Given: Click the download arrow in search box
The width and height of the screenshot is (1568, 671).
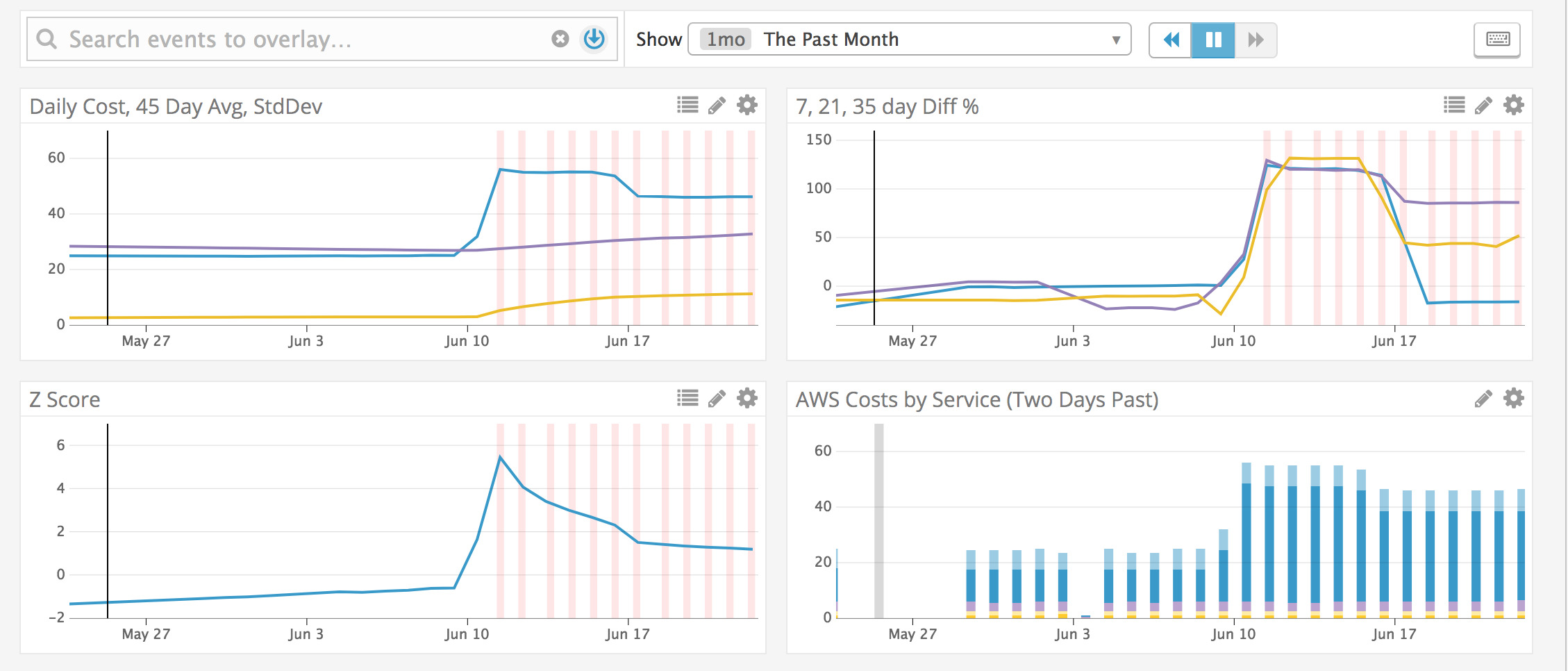Looking at the screenshot, I should [x=594, y=39].
